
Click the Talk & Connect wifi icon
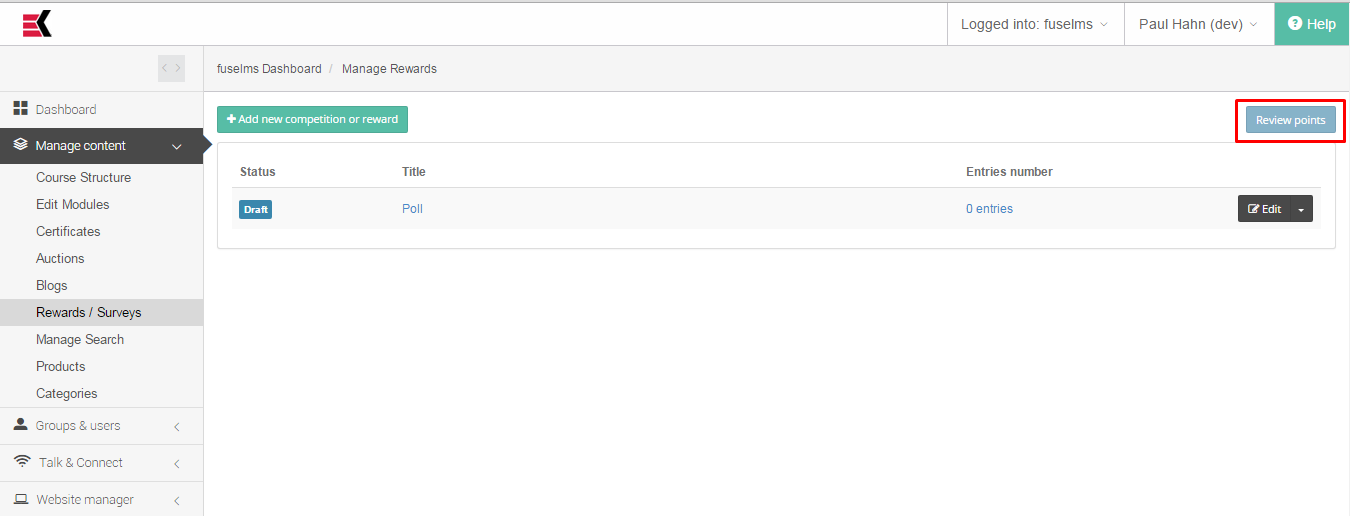[21, 461]
